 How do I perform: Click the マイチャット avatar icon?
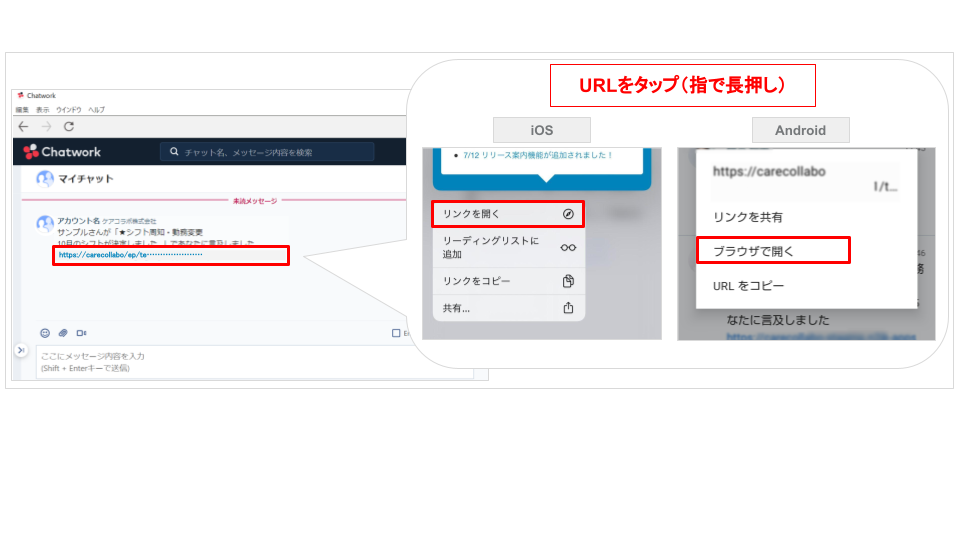(x=45, y=179)
